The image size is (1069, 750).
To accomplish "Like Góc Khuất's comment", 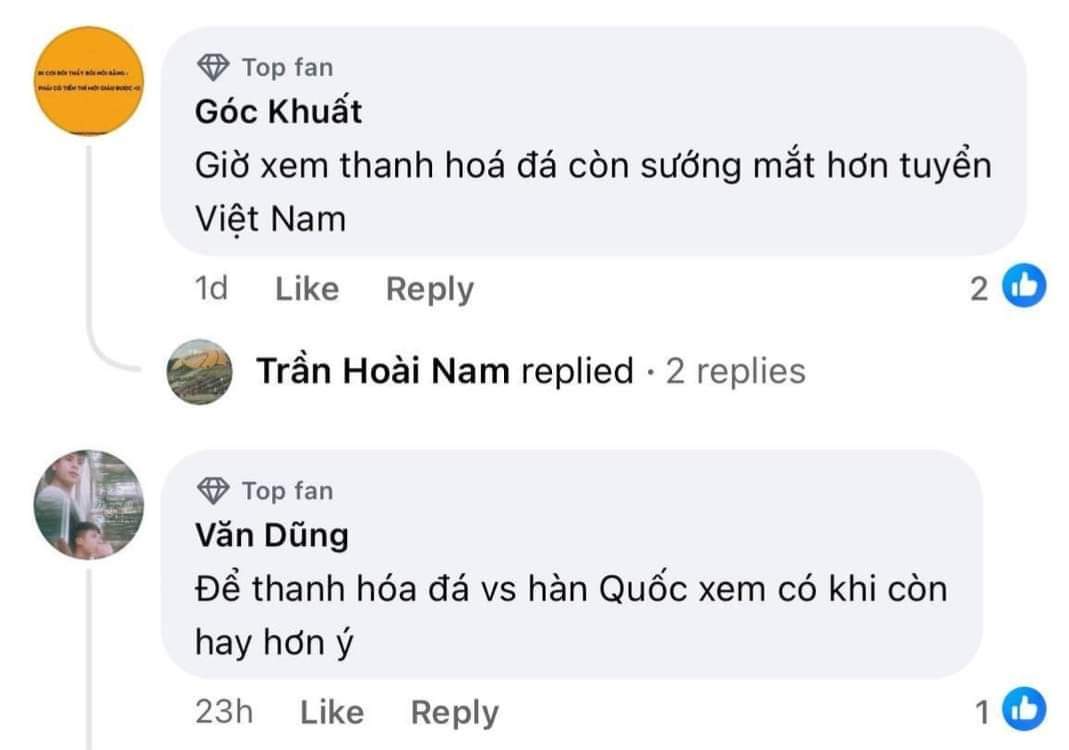I will [307, 289].
